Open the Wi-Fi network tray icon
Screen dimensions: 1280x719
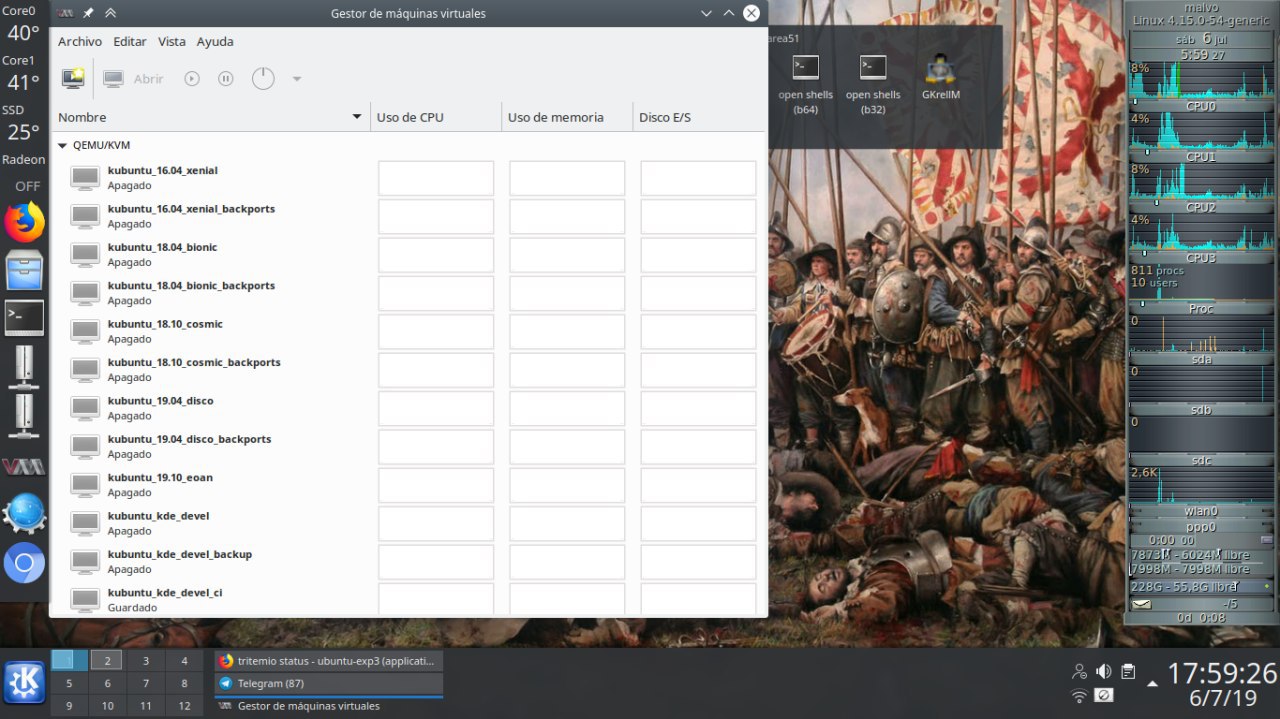coord(1079,695)
